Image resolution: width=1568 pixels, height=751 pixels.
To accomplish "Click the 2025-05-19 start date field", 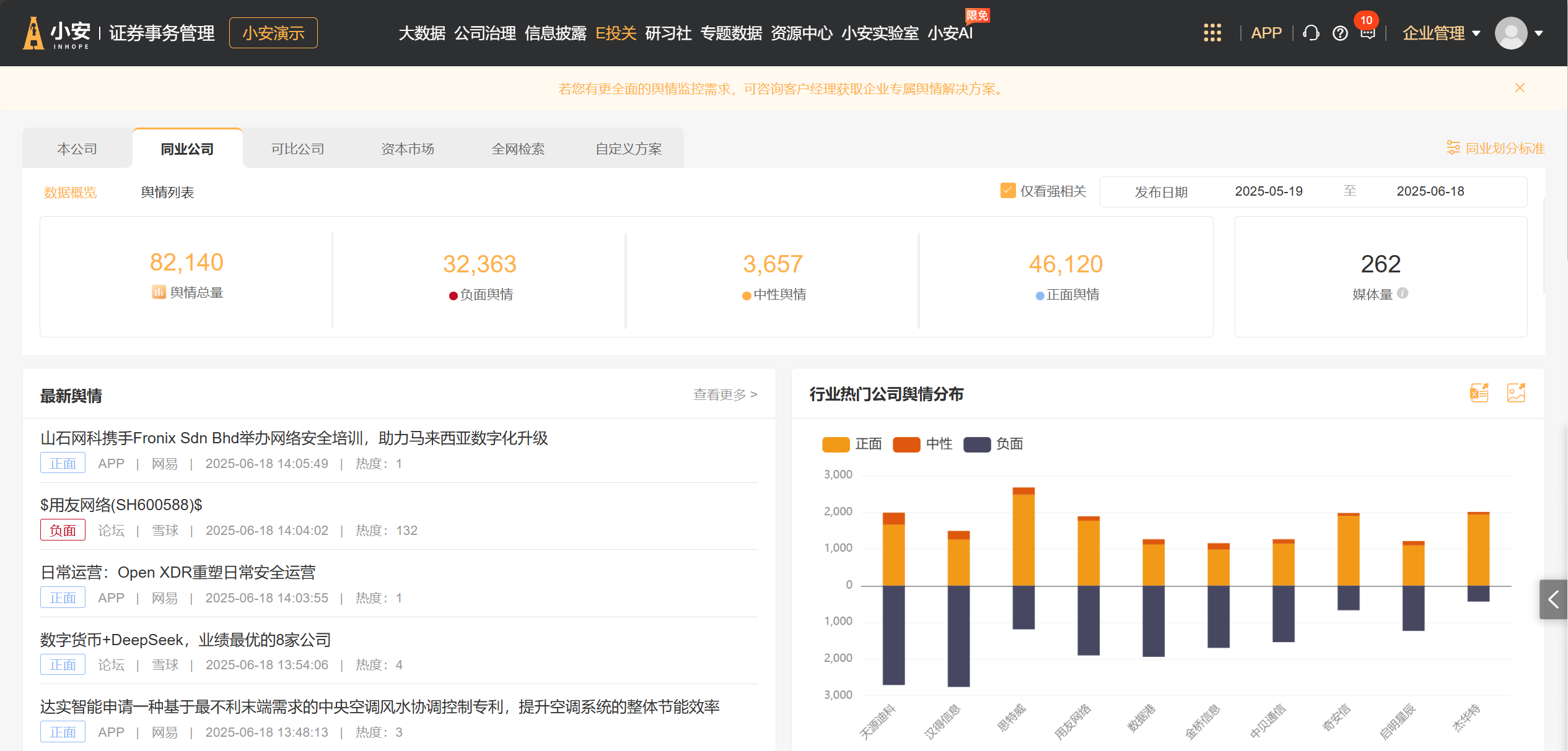I will pyautogui.click(x=1268, y=191).
